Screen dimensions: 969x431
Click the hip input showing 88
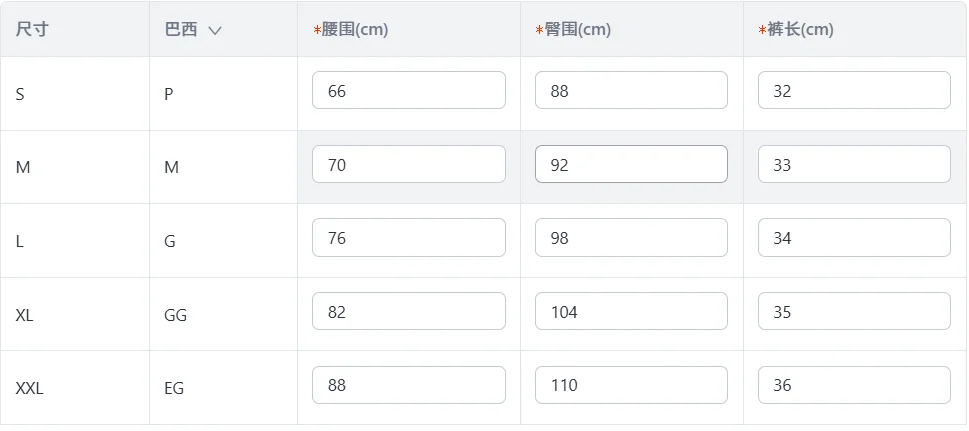click(x=631, y=91)
